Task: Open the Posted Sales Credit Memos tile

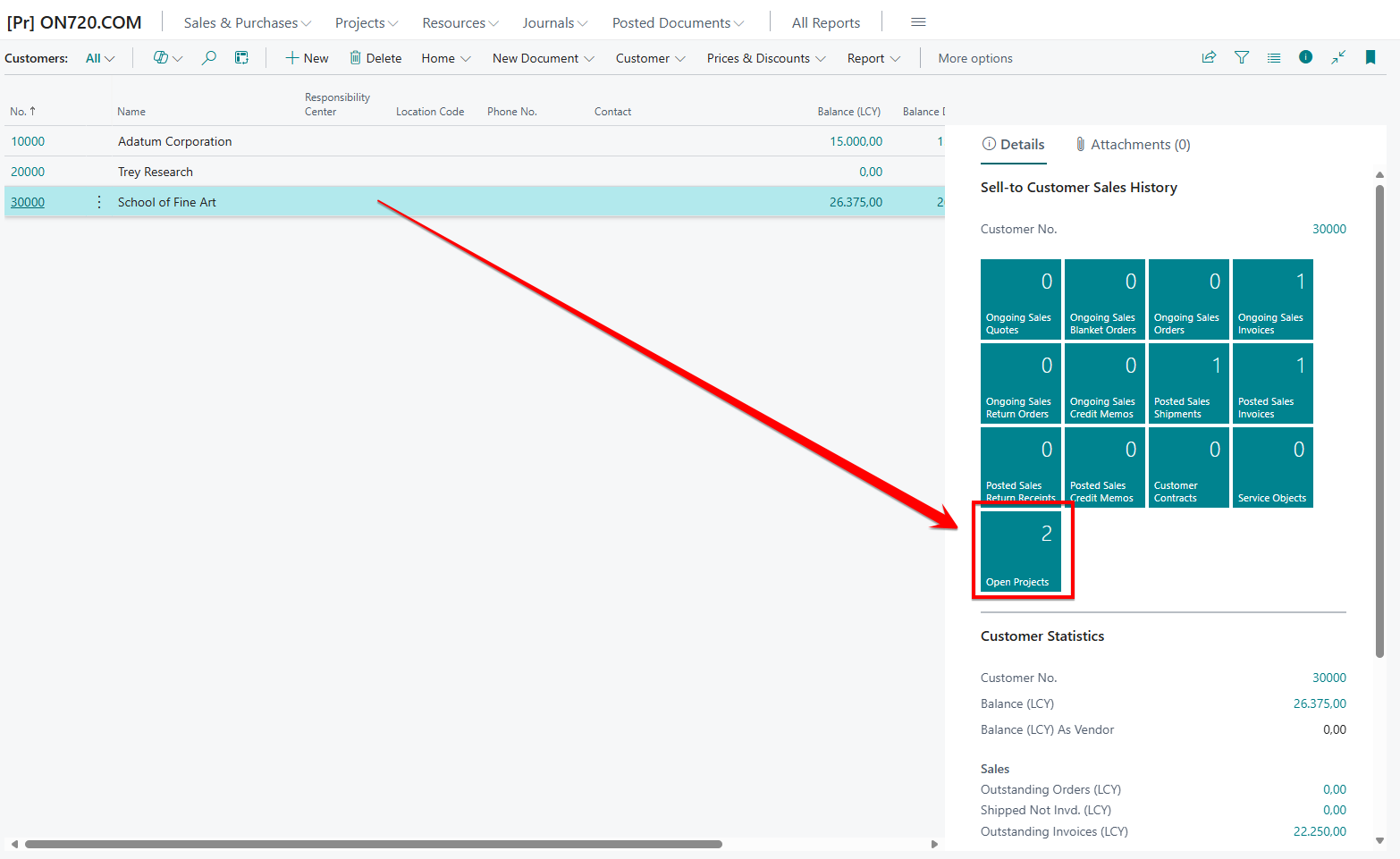Action: 1105,467
